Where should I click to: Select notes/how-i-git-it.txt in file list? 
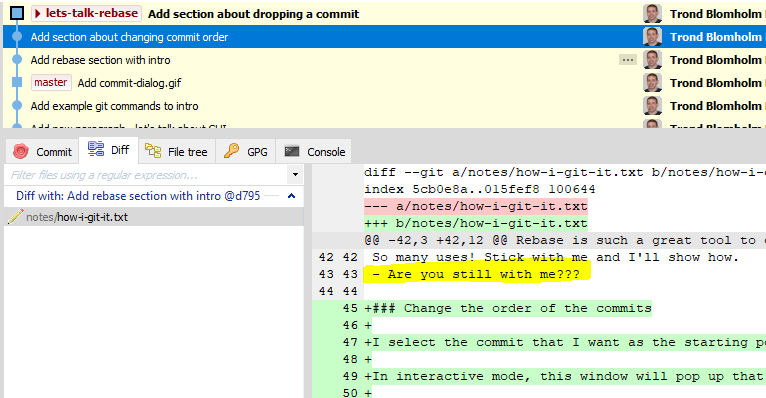(153, 217)
